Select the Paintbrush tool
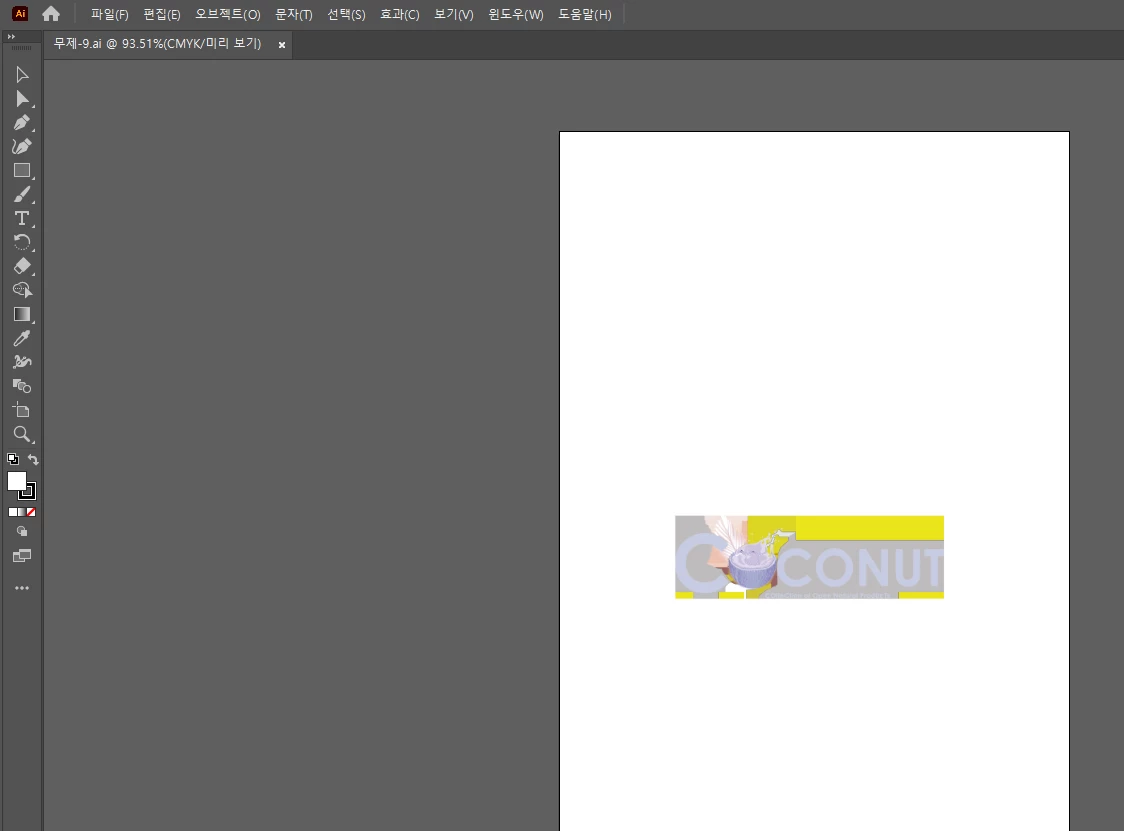Image resolution: width=1124 pixels, height=831 pixels. [22, 194]
